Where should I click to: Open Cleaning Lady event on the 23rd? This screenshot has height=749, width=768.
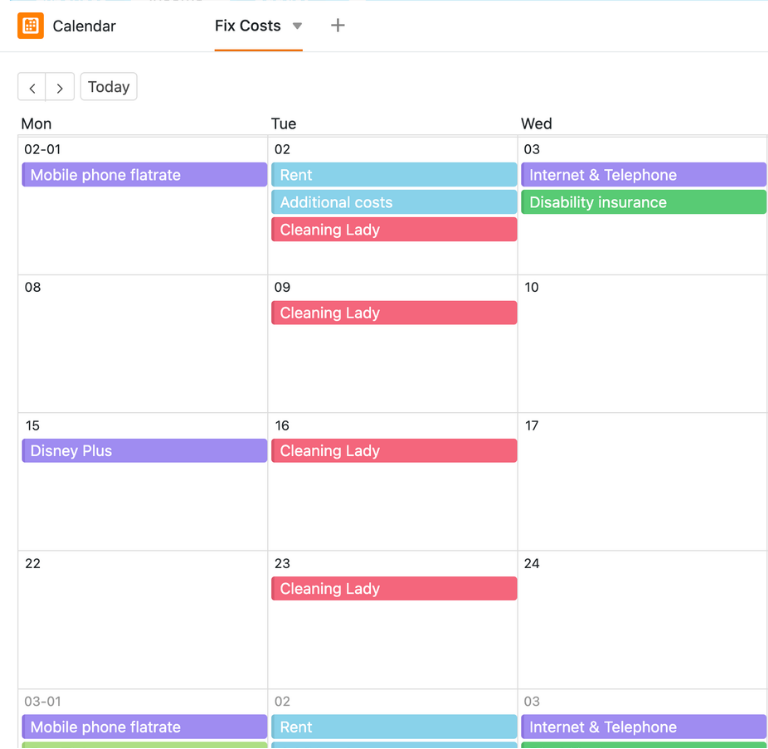pos(394,589)
